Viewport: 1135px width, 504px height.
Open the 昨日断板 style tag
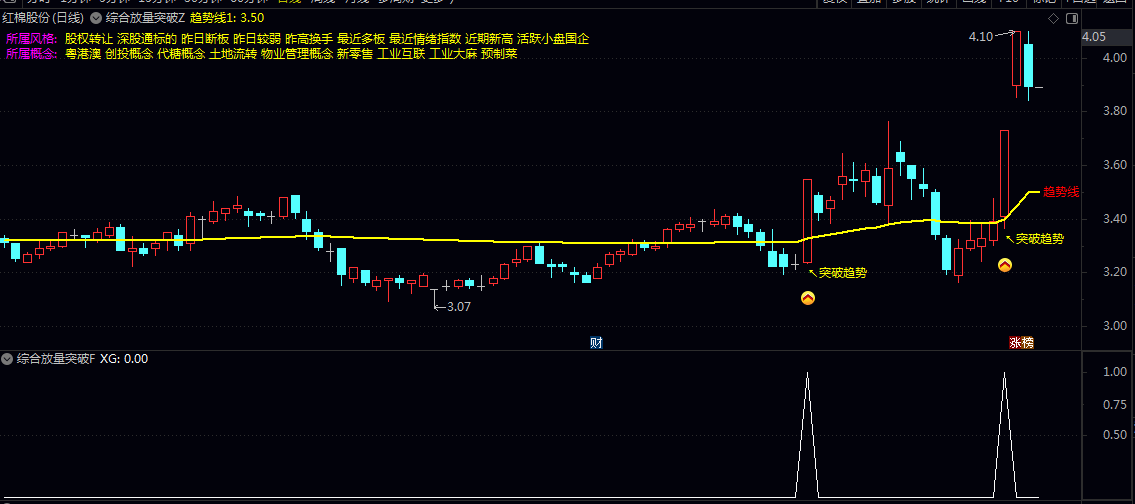pos(205,38)
